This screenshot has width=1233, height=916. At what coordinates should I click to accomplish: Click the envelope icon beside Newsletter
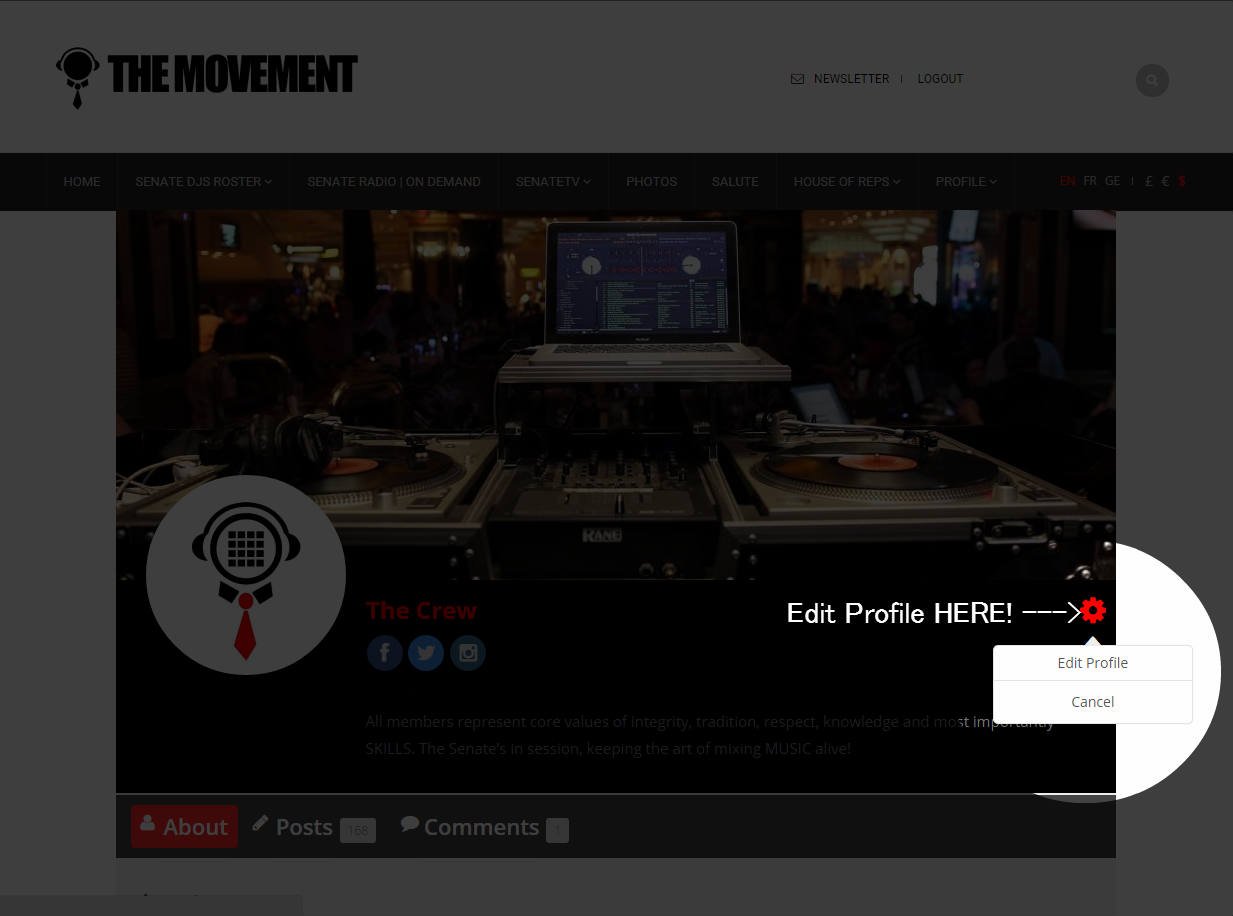797,78
